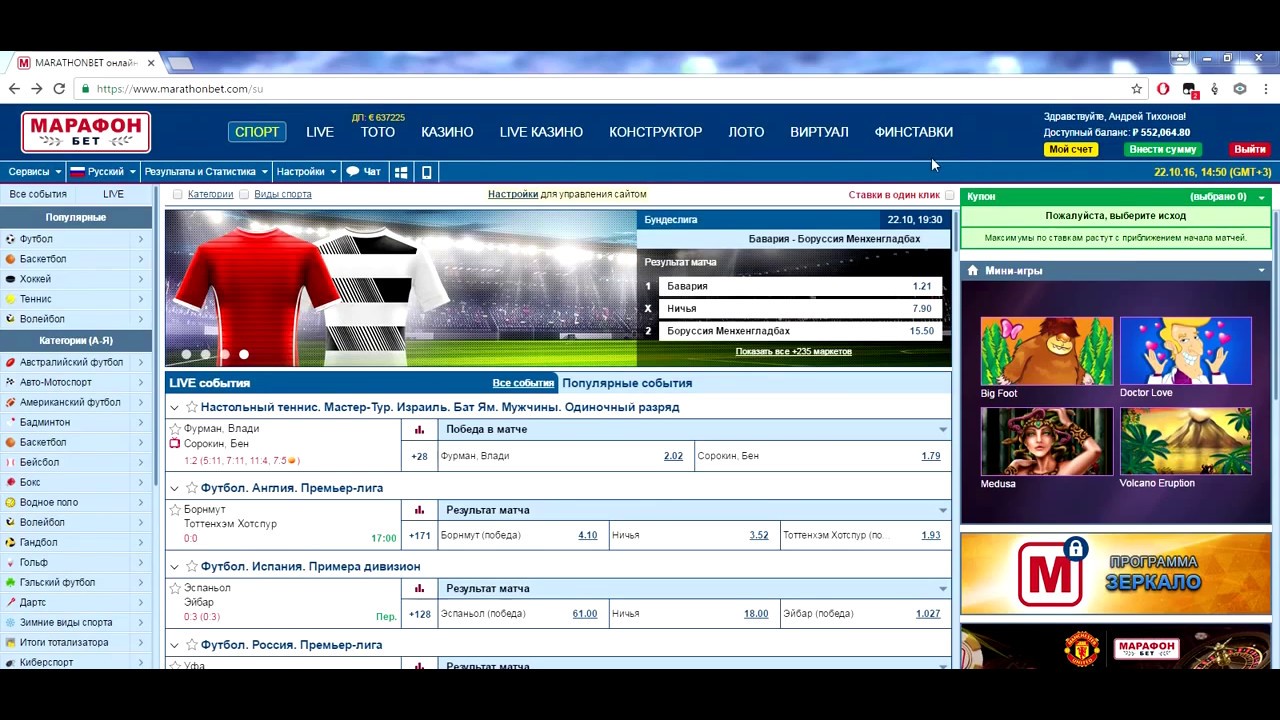Click live video icon near Sorokin

[175, 443]
